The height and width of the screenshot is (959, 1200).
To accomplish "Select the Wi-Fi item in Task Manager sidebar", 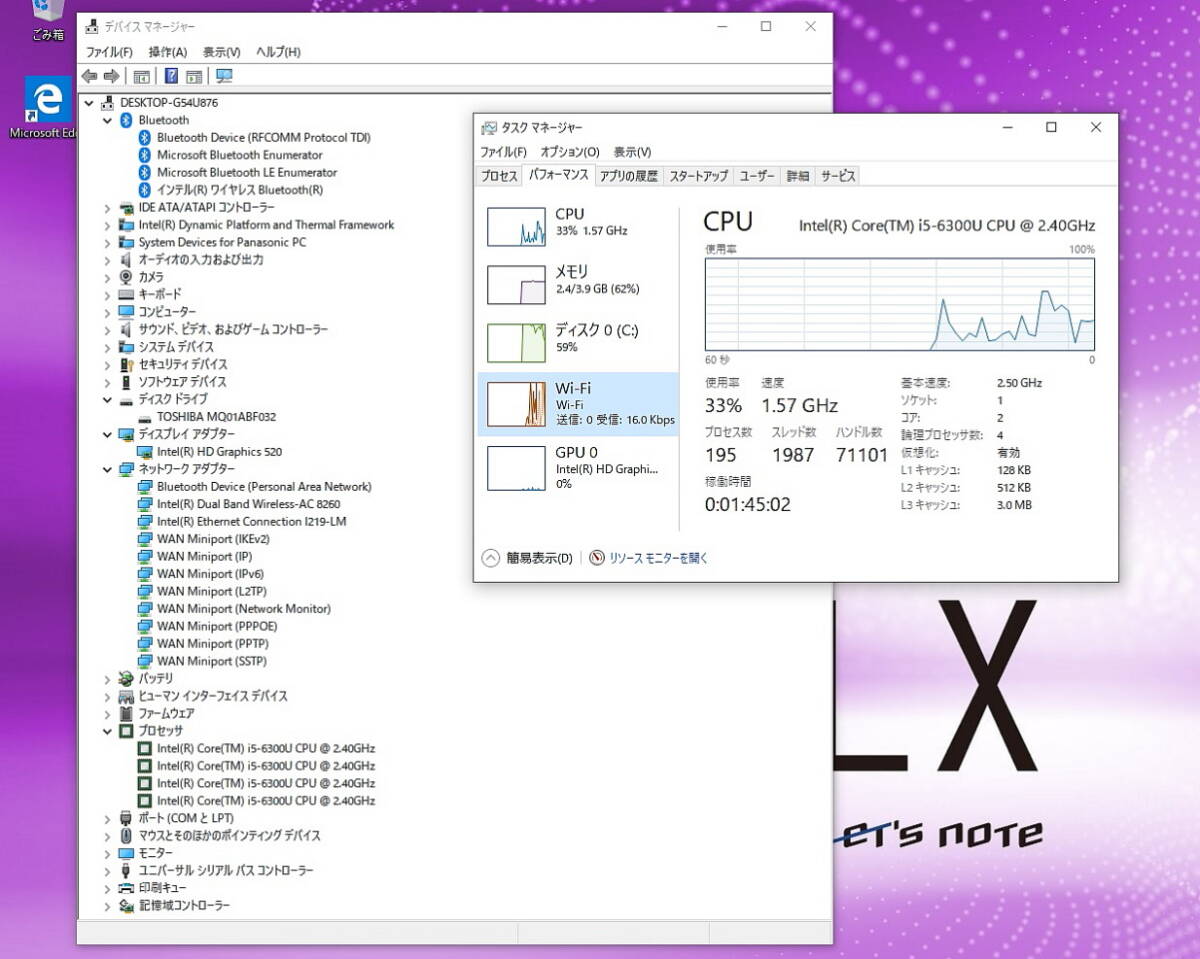I will pyautogui.click(x=578, y=404).
